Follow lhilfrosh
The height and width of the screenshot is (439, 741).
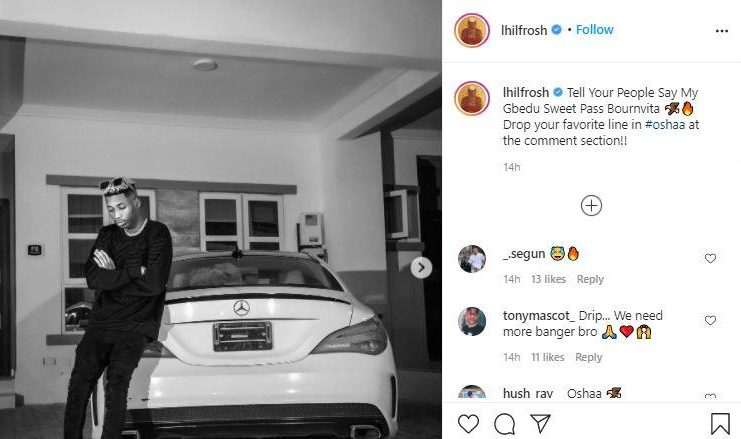594,30
